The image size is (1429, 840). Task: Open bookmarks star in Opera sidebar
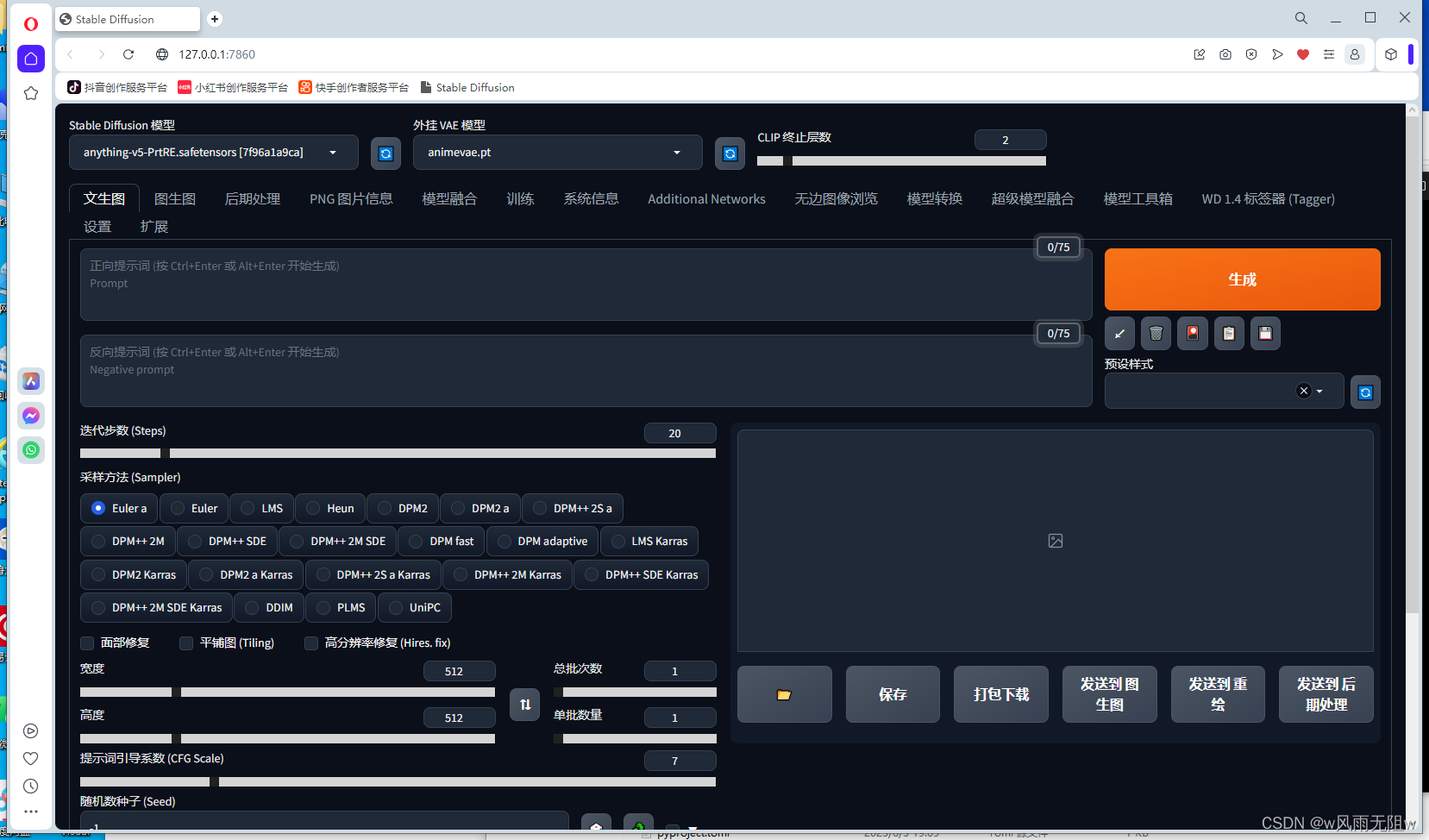coord(31,93)
